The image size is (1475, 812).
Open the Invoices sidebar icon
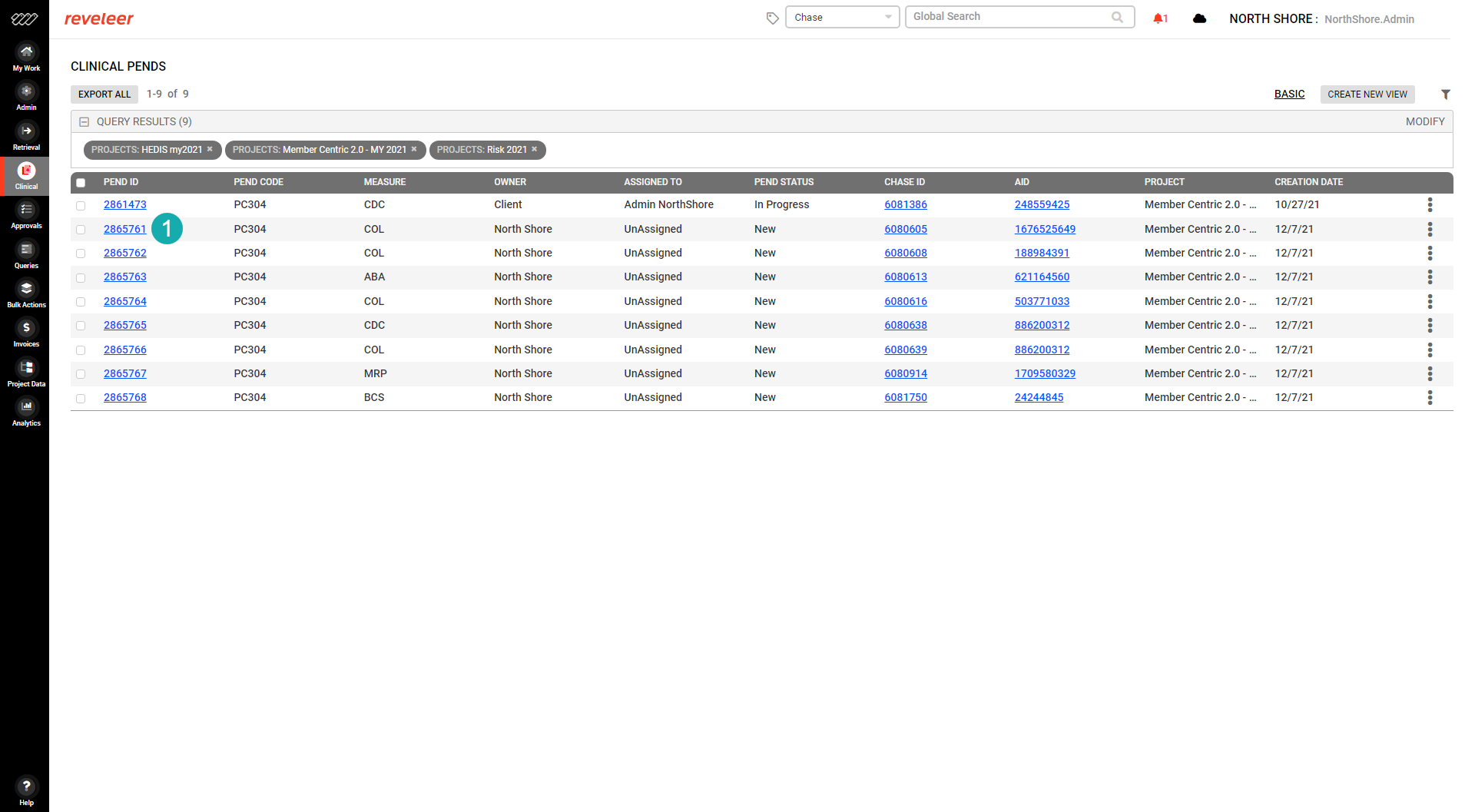[x=26, y=333]
